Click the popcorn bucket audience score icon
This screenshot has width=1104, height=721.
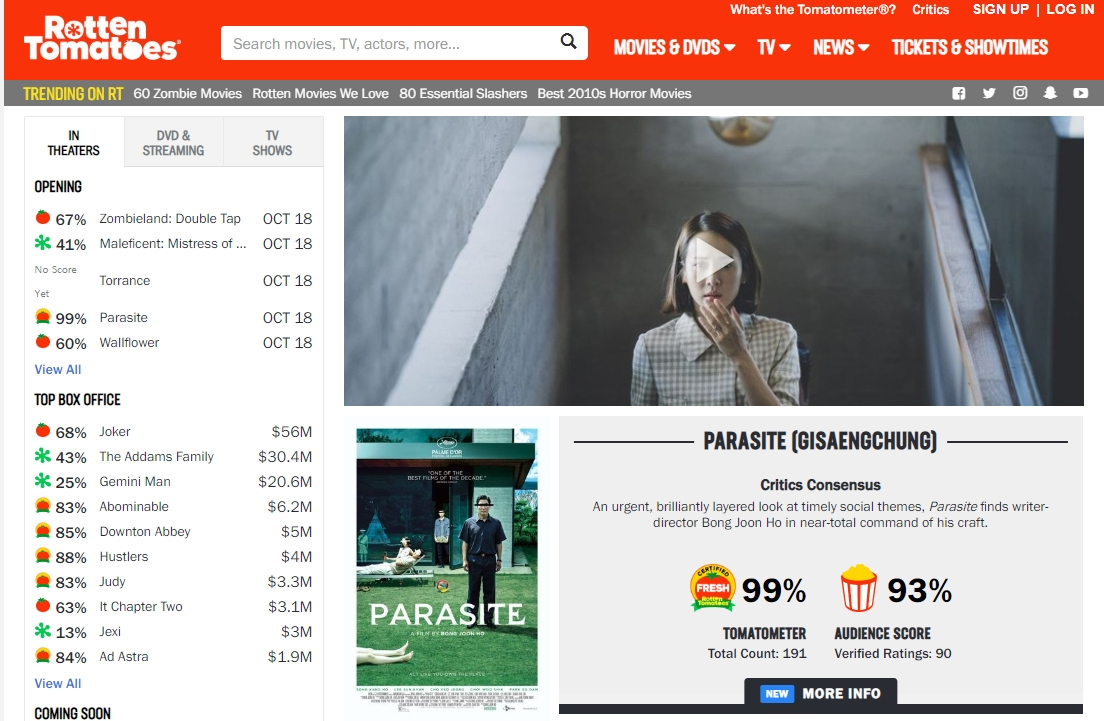858,588
